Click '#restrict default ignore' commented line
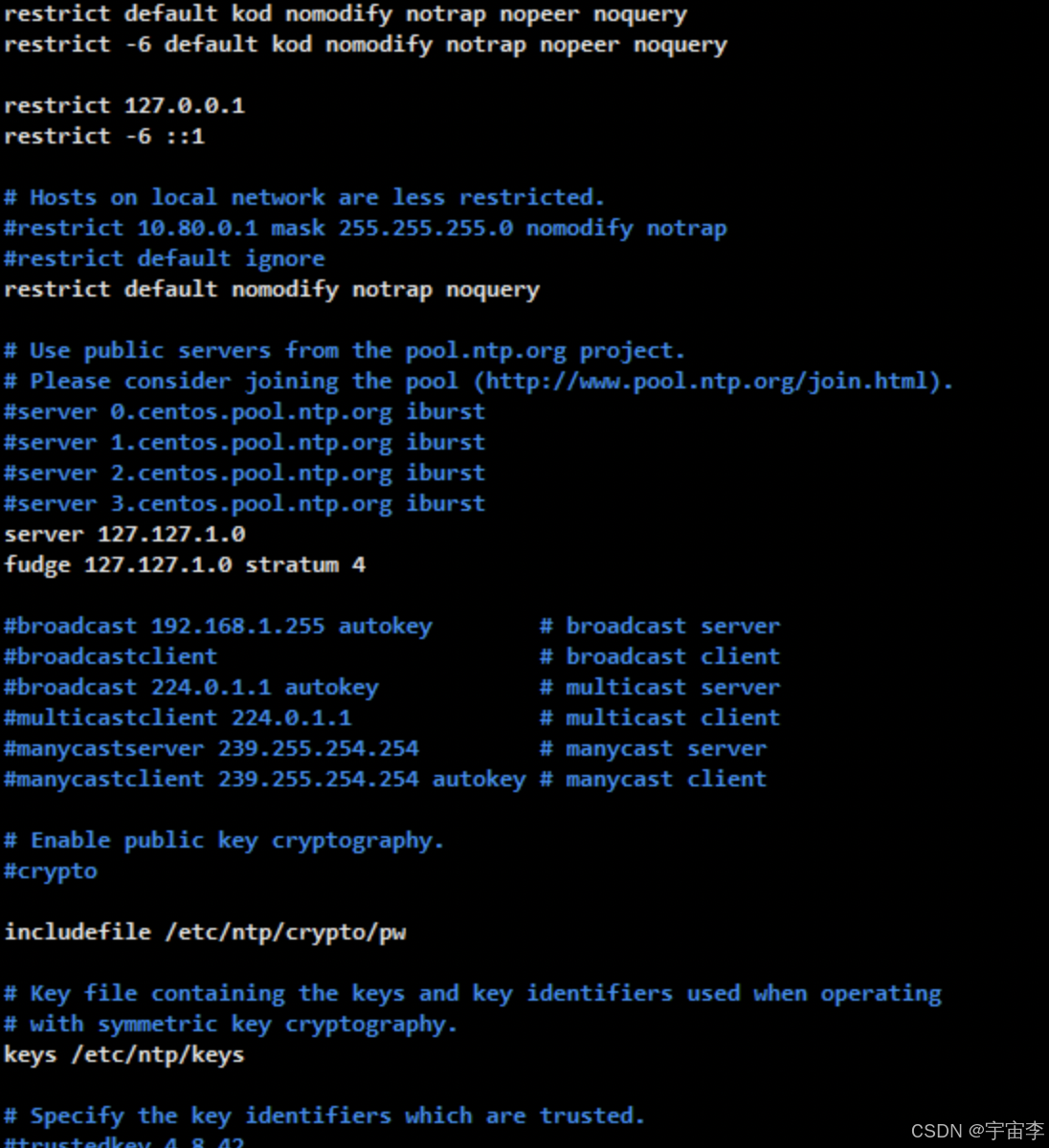This screenshot has height=1148, width=1049. pyautogui.click(x=165, y=258)
